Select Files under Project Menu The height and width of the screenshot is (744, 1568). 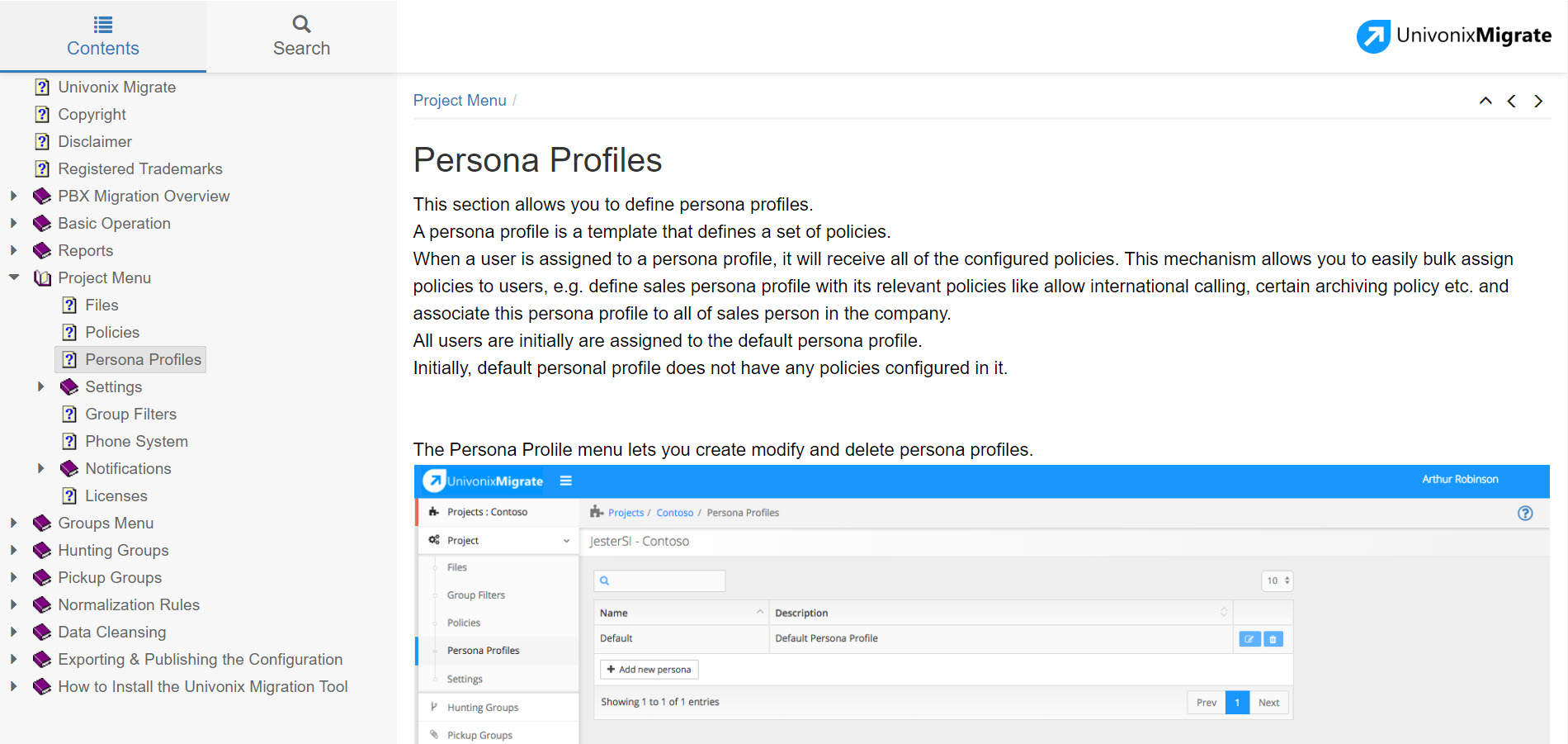click(102, 305)
